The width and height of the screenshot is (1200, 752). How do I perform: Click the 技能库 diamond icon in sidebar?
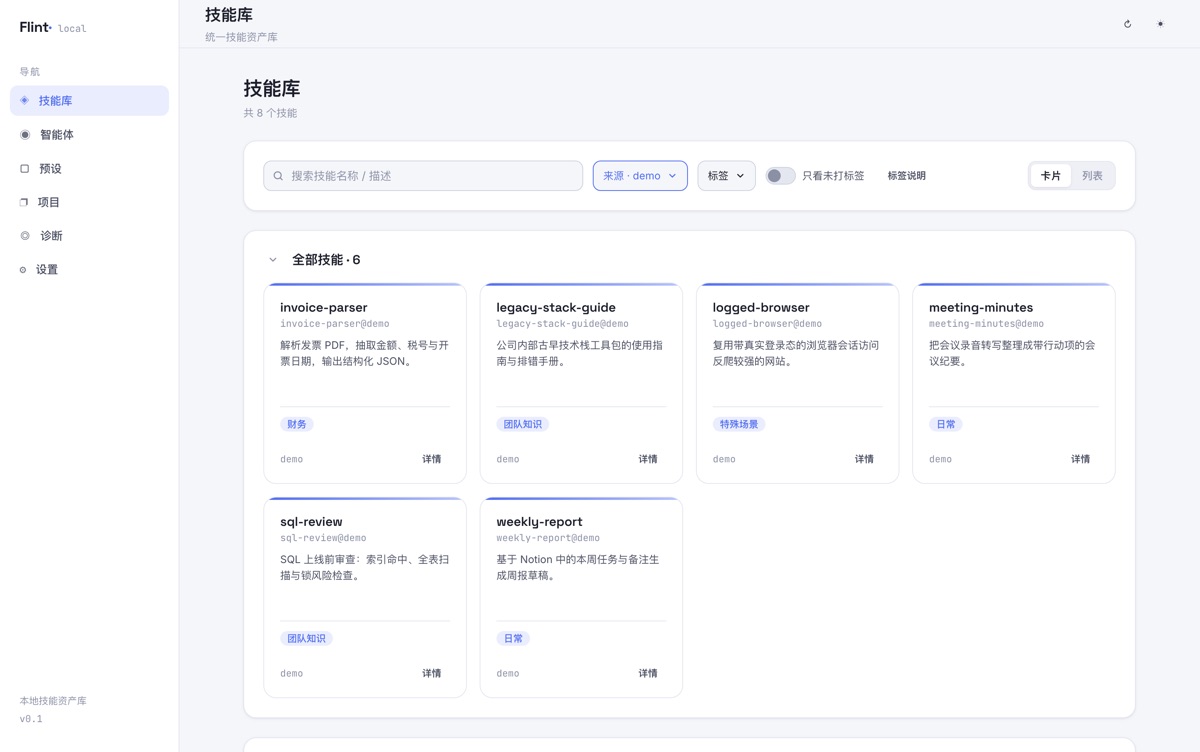click(25, 100)
